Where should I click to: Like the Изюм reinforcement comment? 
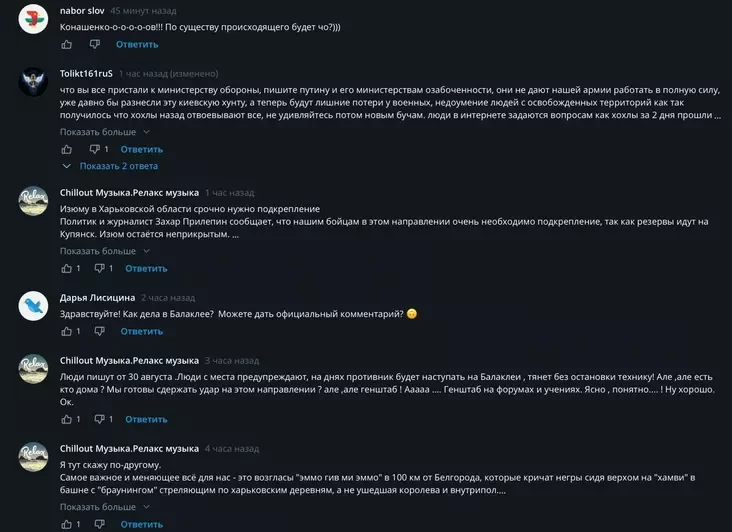coord(67,268)
